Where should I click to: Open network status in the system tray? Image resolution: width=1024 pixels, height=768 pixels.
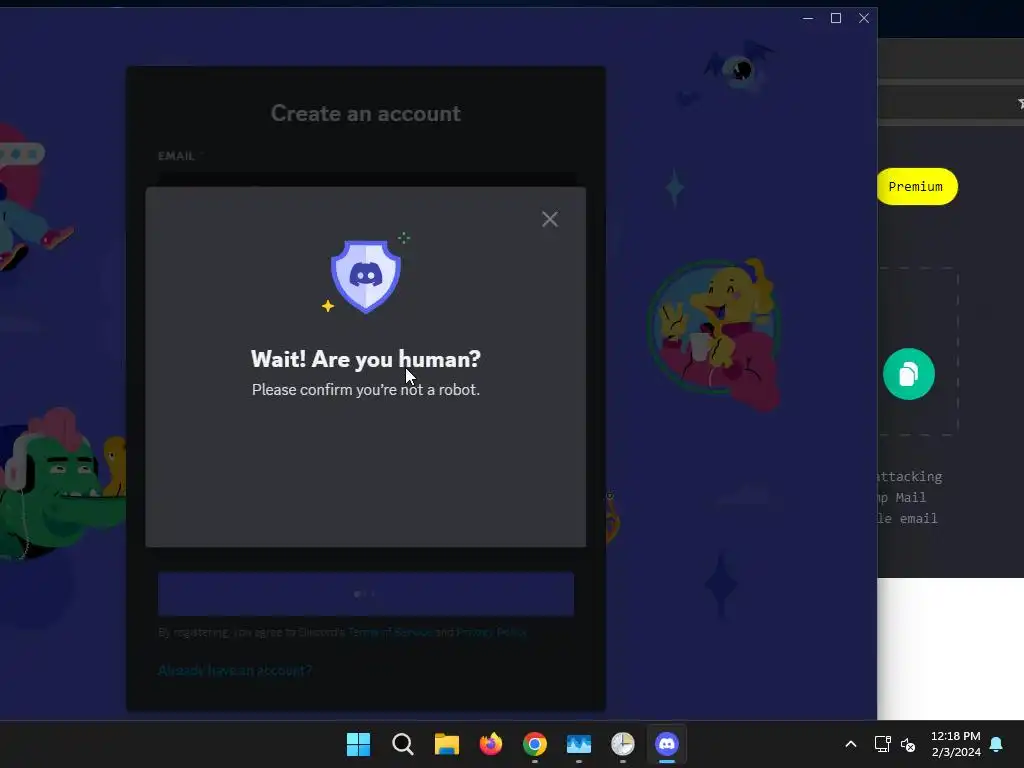tap(882, 744)
